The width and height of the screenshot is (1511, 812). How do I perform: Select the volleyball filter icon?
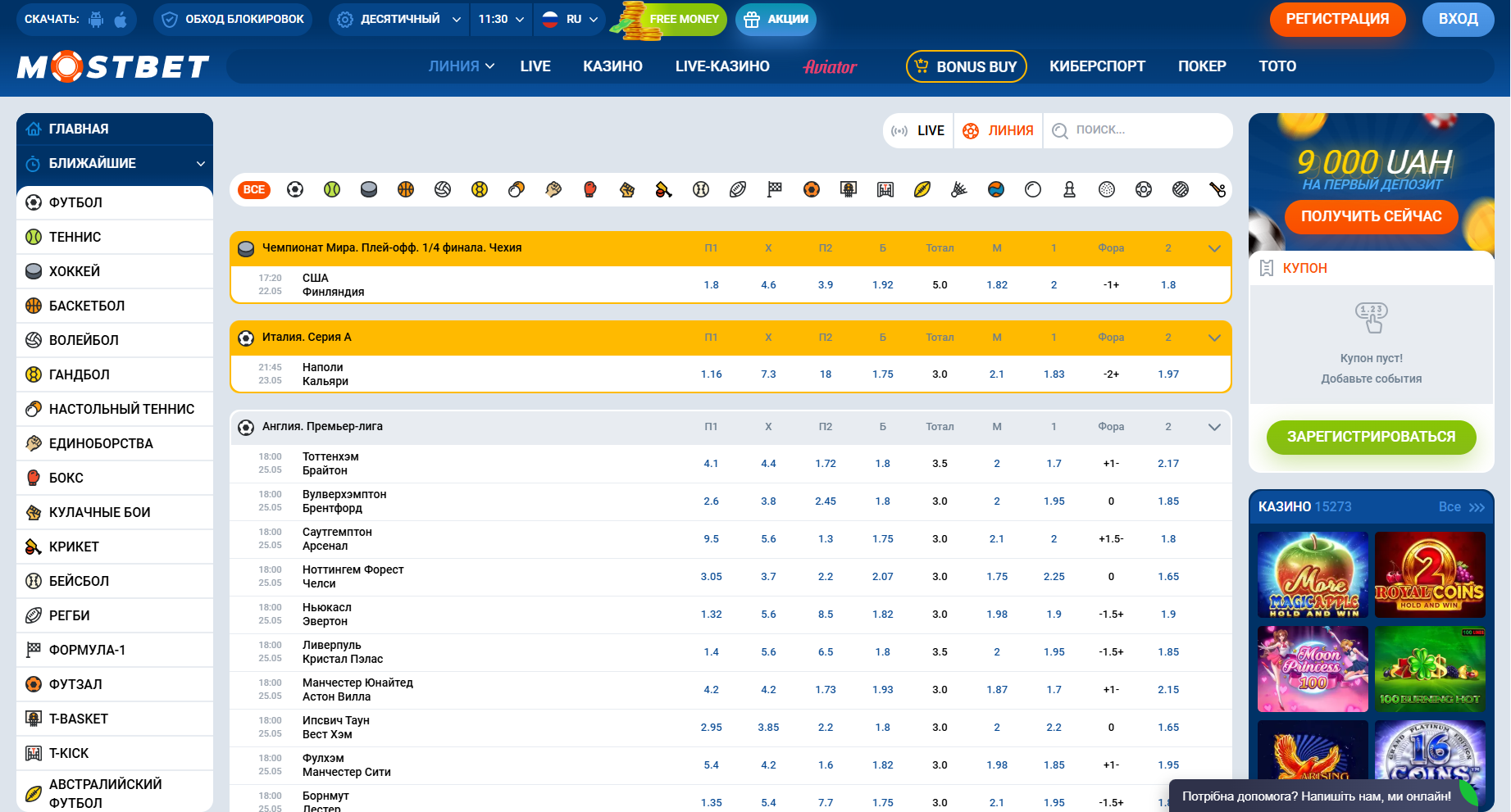click(443, 189)
